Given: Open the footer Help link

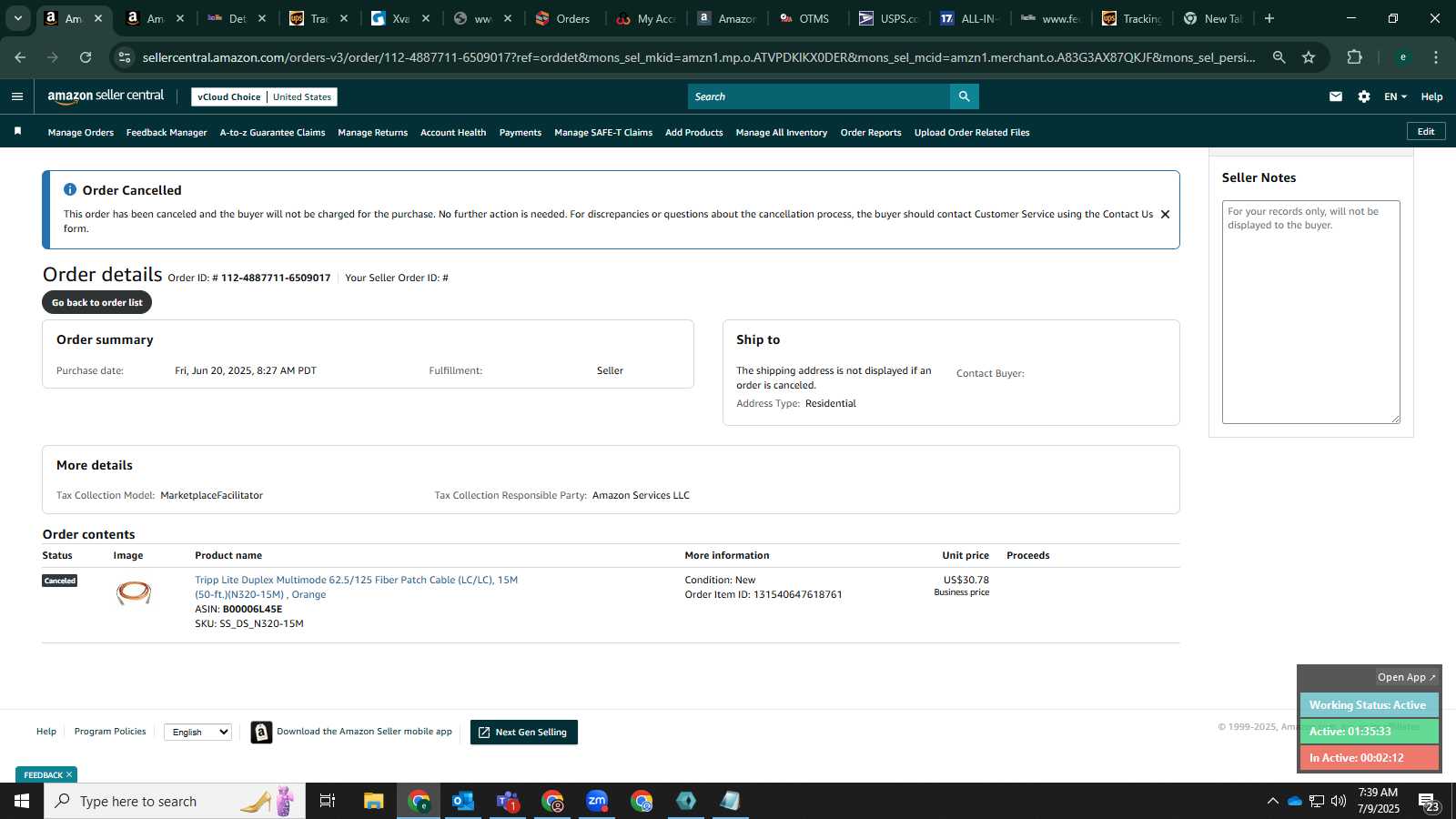Looking at the screenshot, I should [46, 731].
